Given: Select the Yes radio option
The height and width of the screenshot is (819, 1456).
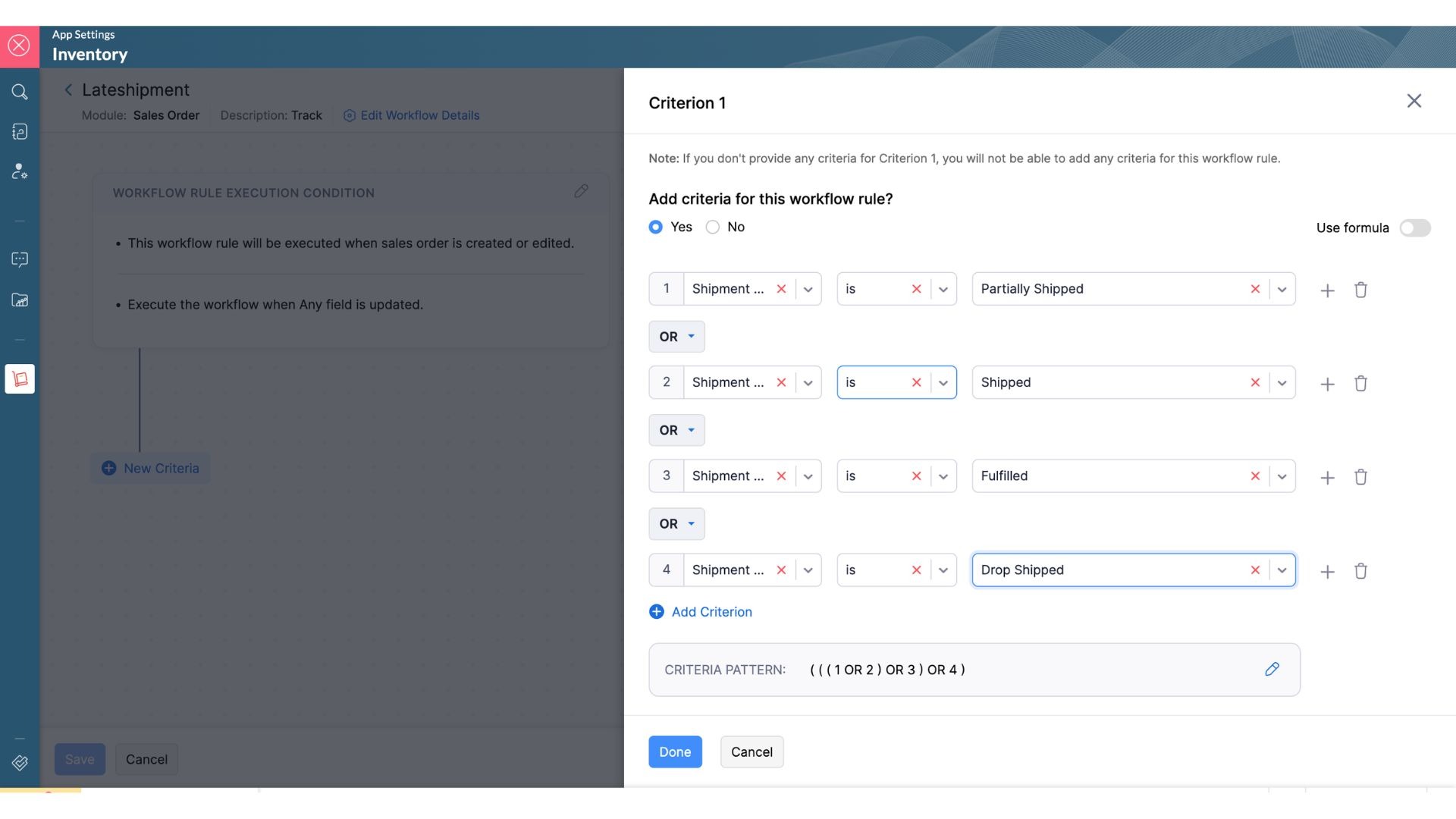Looking at the screenshot, I should [656, 227].
